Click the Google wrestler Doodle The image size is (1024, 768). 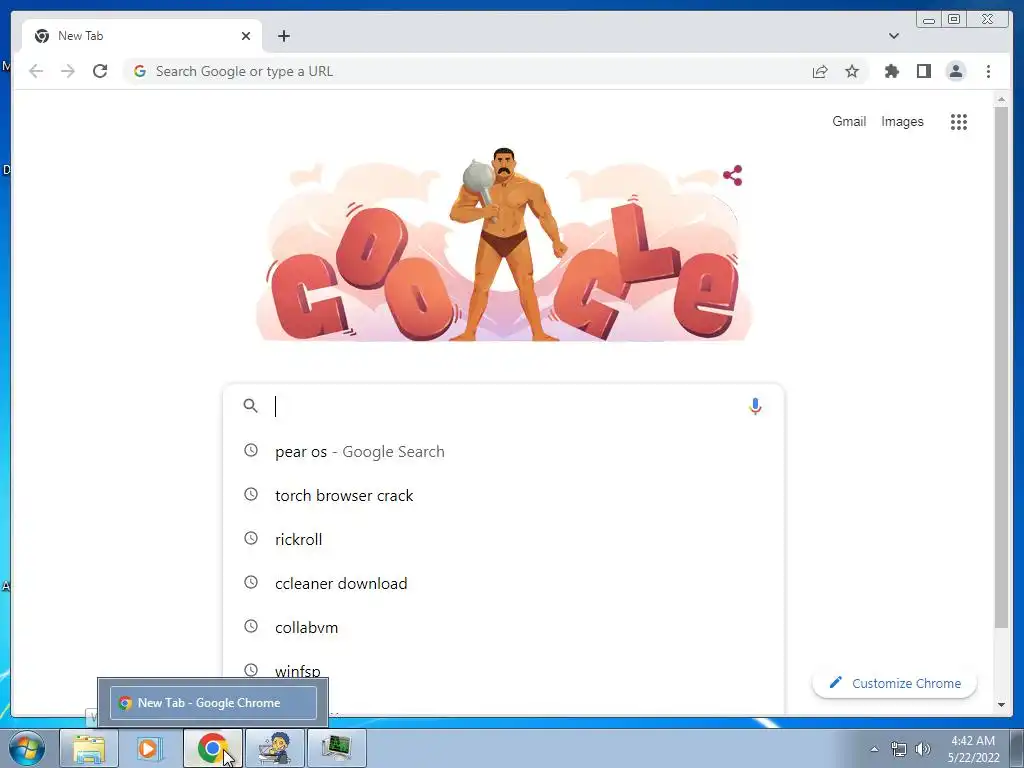coord(504,244)
